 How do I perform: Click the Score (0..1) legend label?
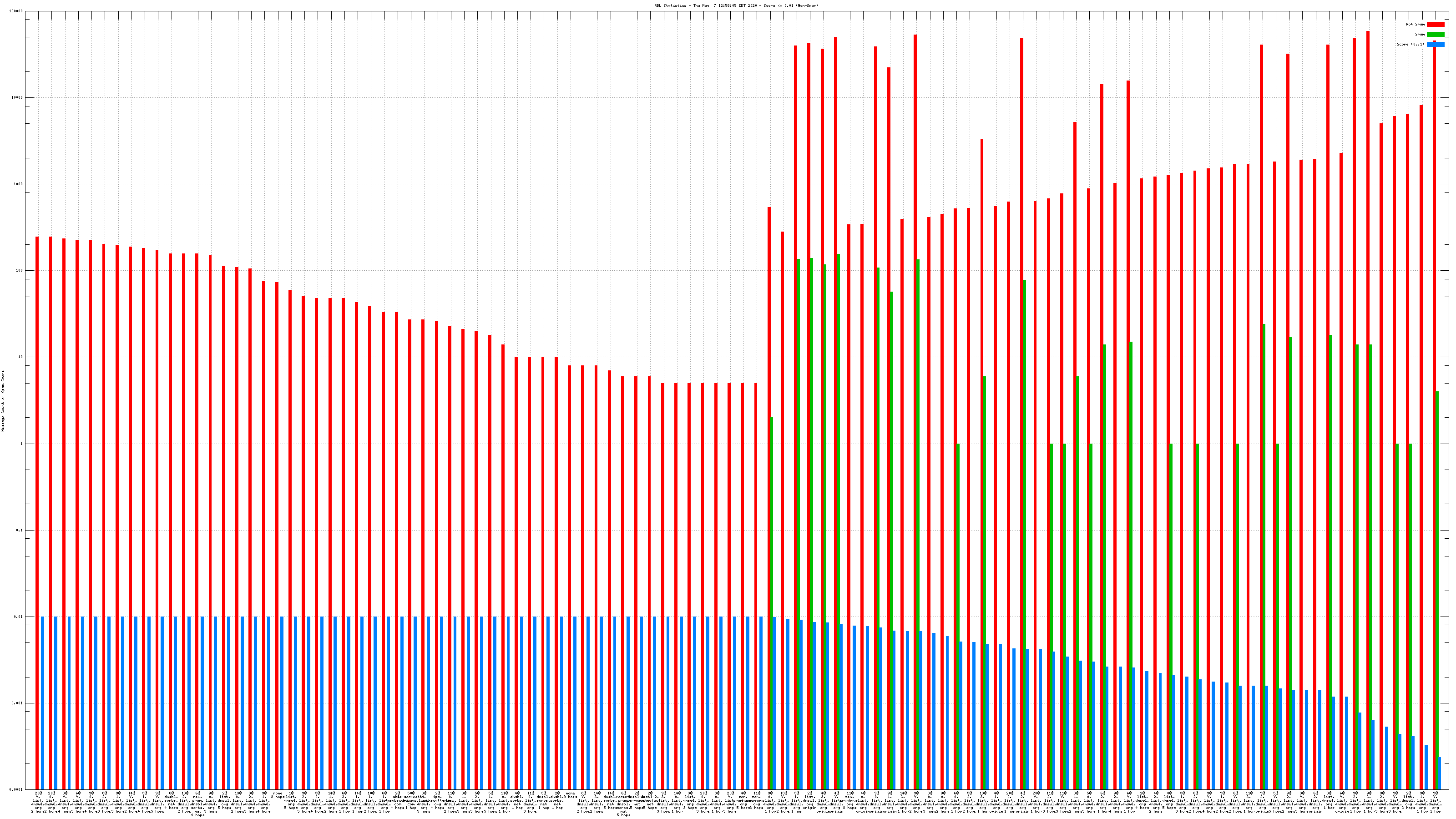click(1410, 45)
